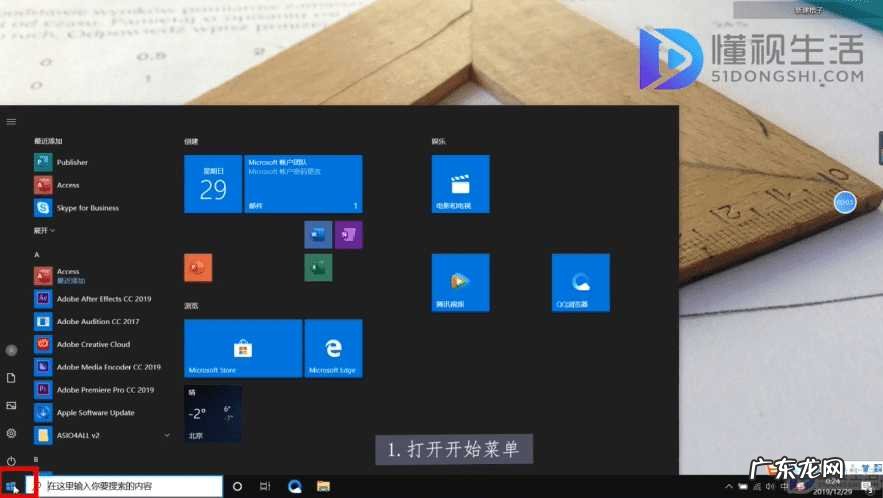Open the Excel tile
The height and width of the screenshot is (498, 883).
tap(318, 268)
